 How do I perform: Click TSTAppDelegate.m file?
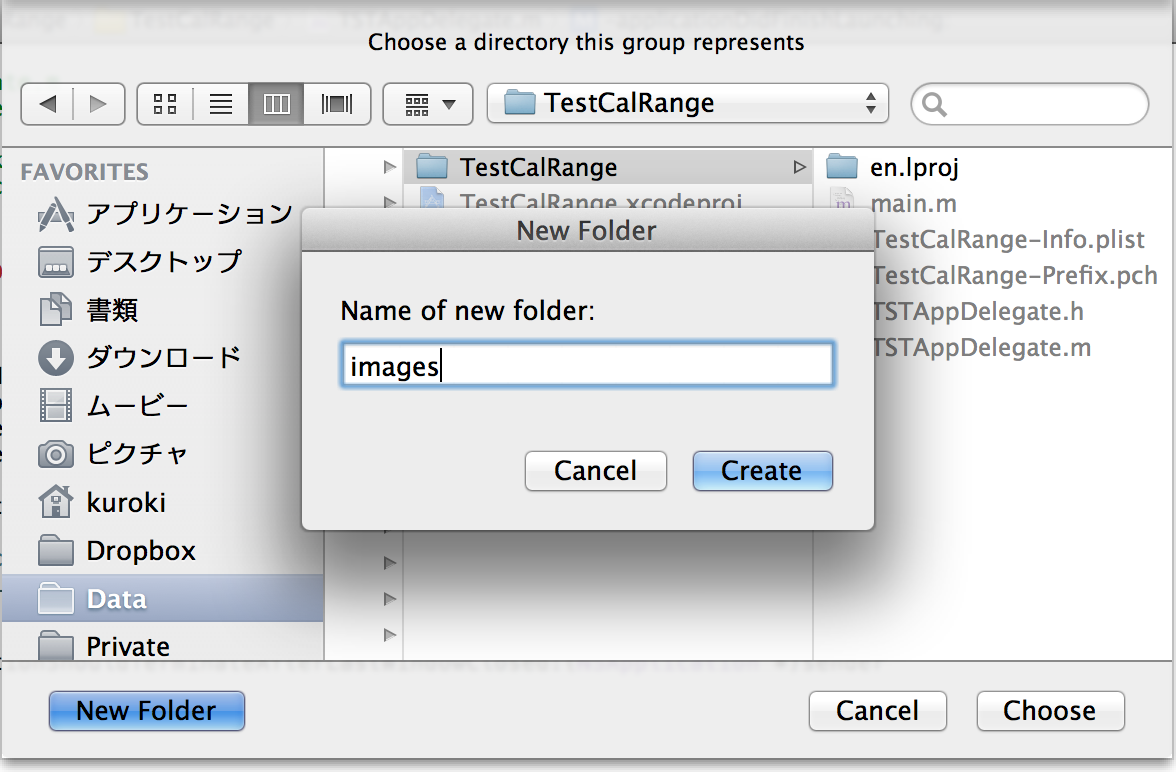coord(982,347)
